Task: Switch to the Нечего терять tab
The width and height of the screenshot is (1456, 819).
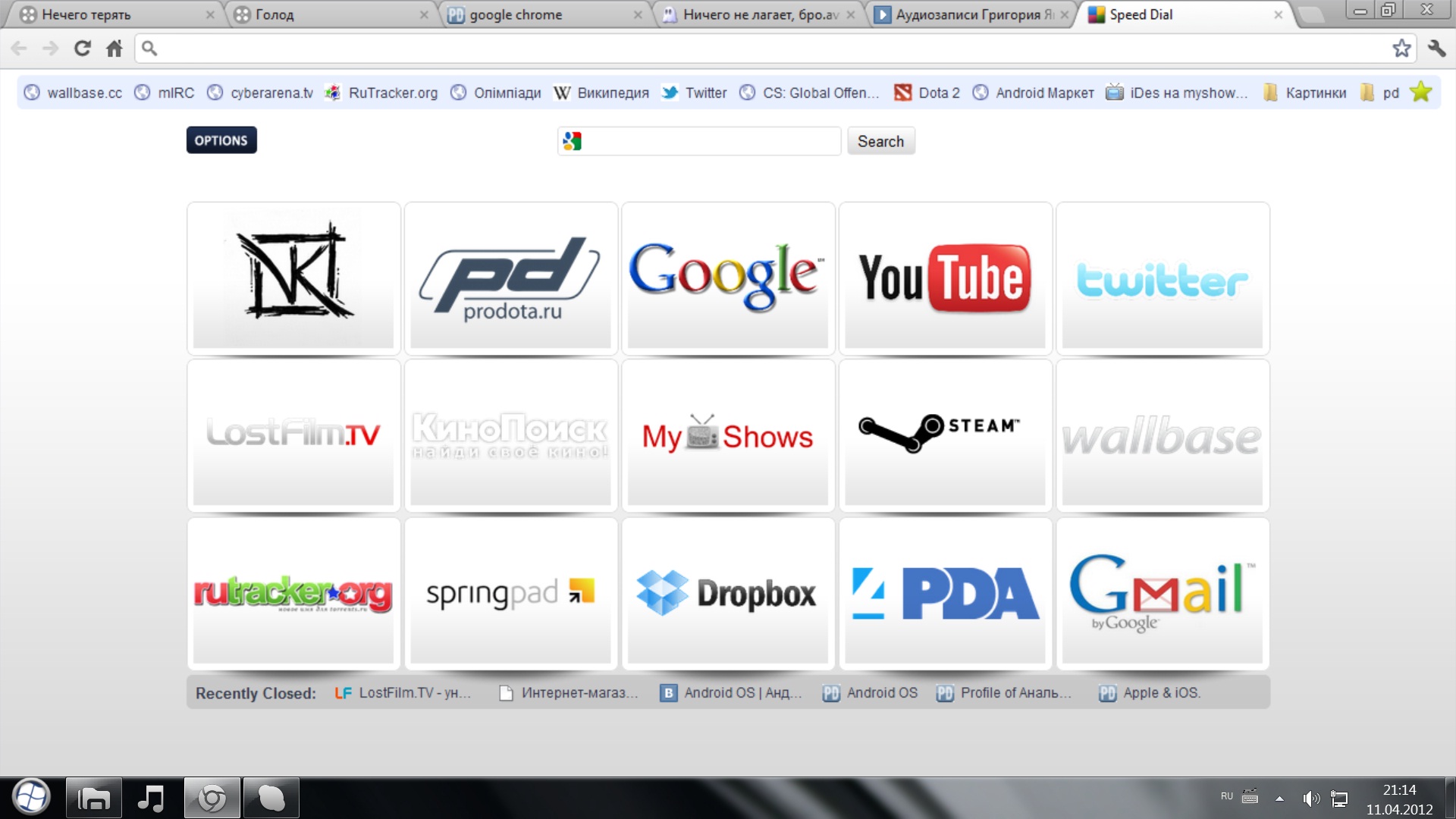Action: pos(114,14)
